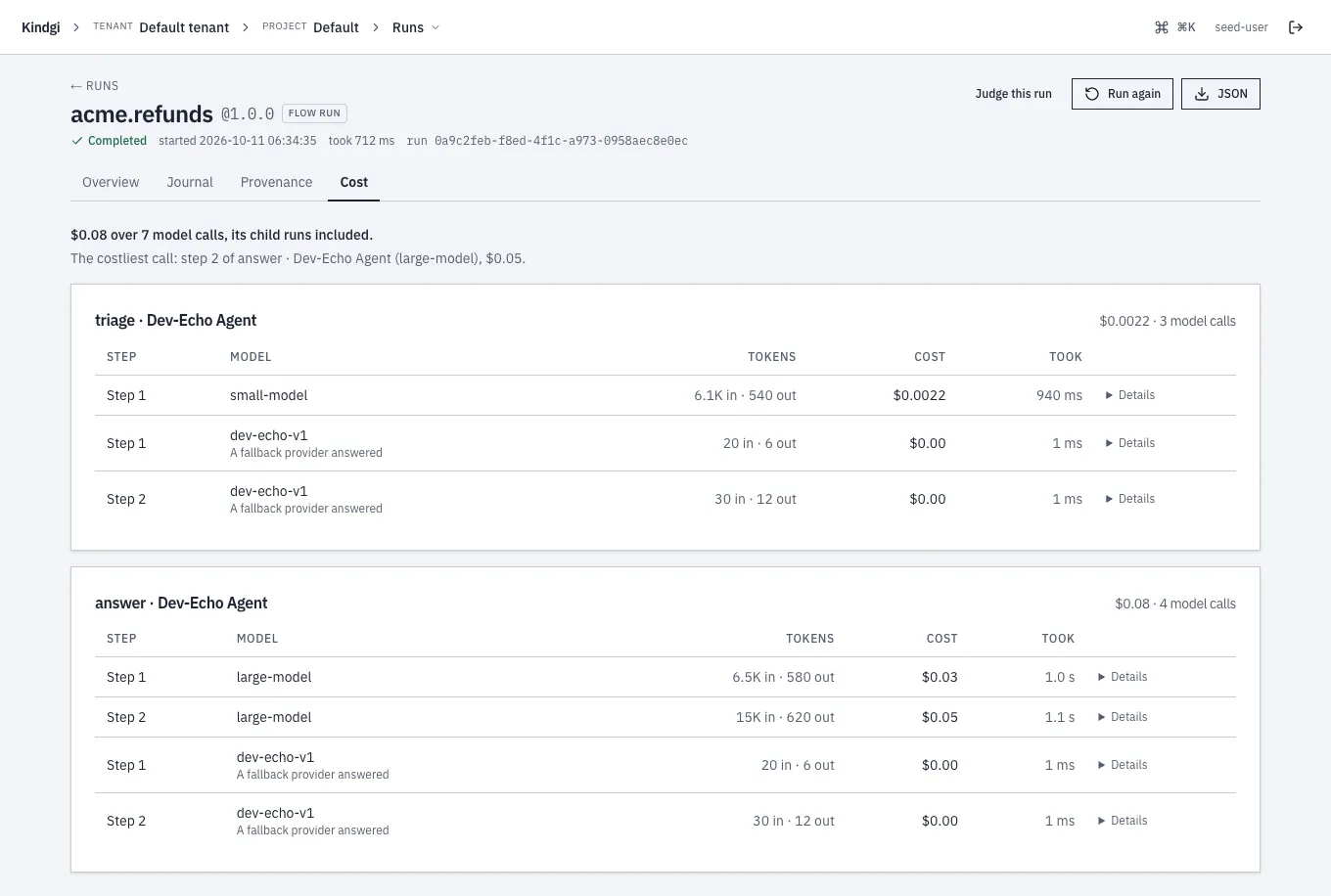Select the Cost tab

tap(353, 182)
